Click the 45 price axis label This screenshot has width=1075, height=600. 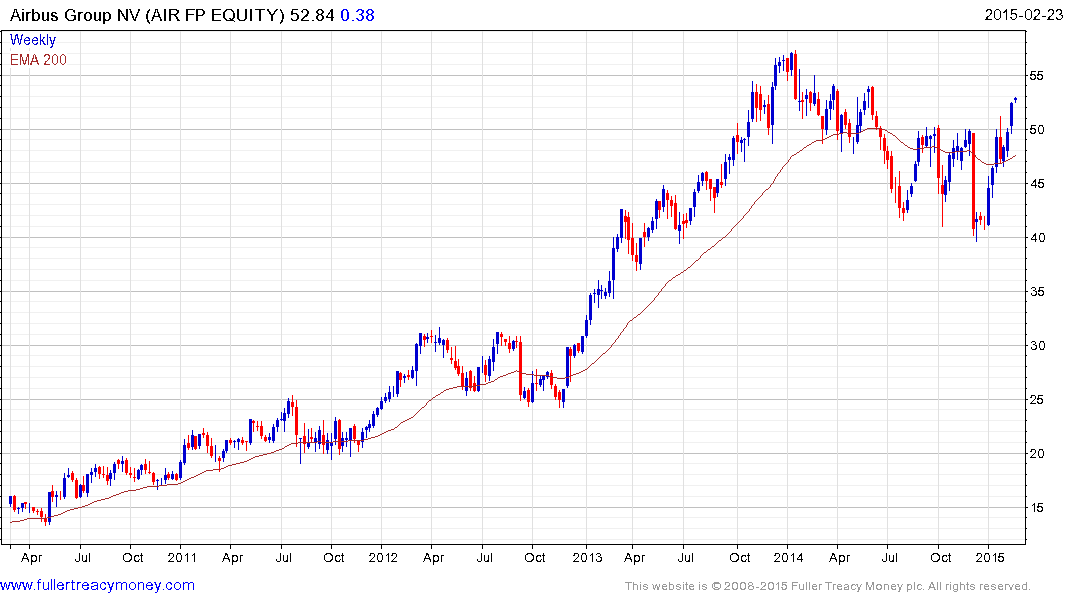[1036, 184]
